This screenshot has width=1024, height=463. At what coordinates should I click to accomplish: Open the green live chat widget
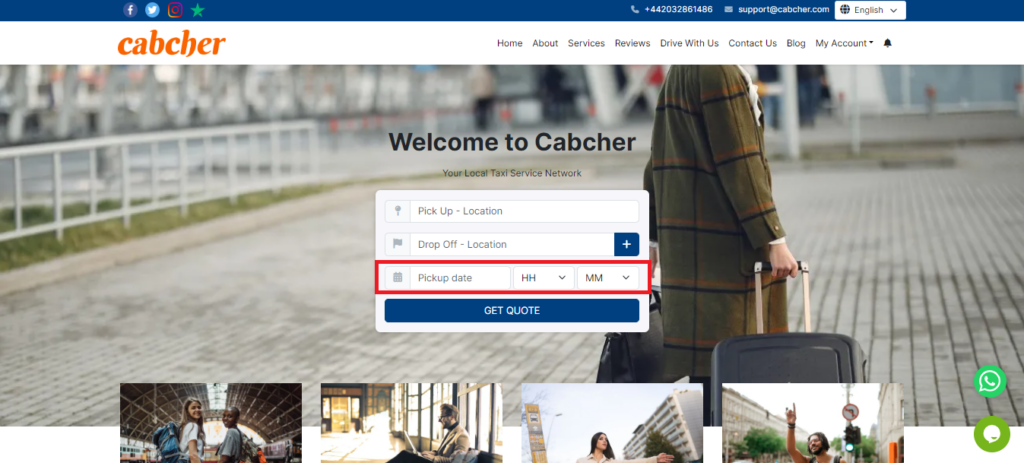click(x=991, y=434)
